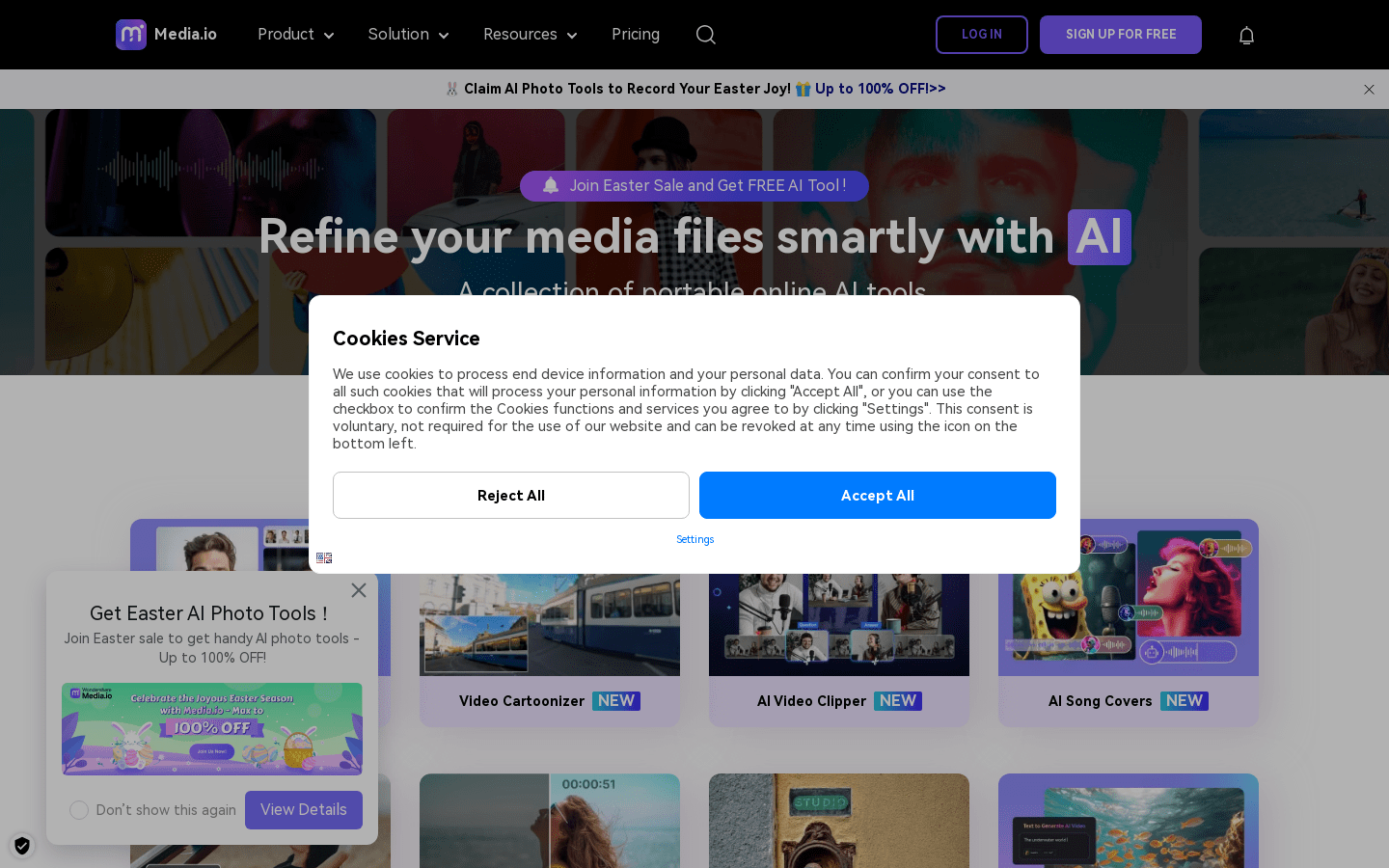
Task: Open the LOG IN page
Action: 981,34
